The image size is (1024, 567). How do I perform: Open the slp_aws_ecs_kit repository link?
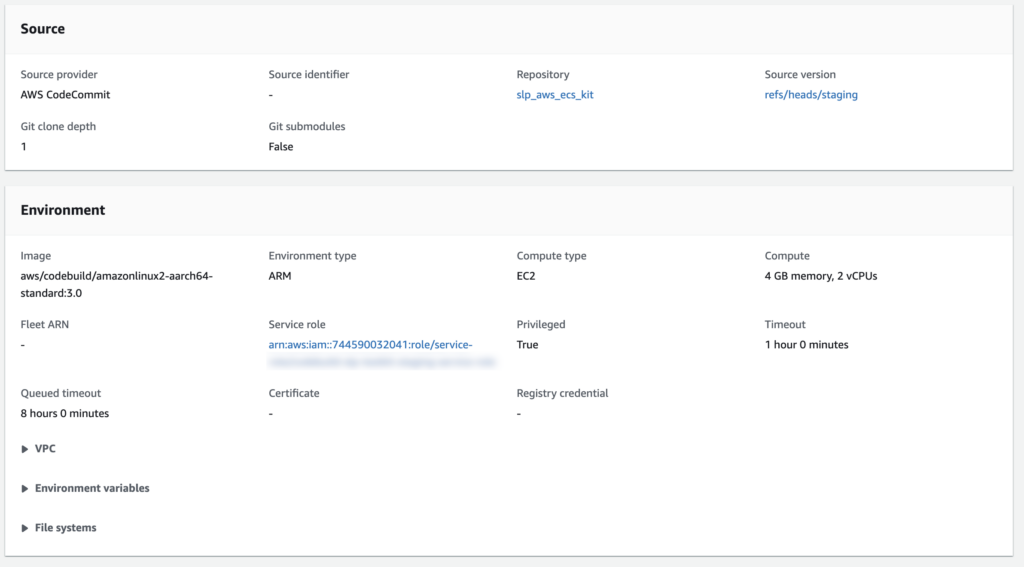pyautogui.click(x=555, y=95)
